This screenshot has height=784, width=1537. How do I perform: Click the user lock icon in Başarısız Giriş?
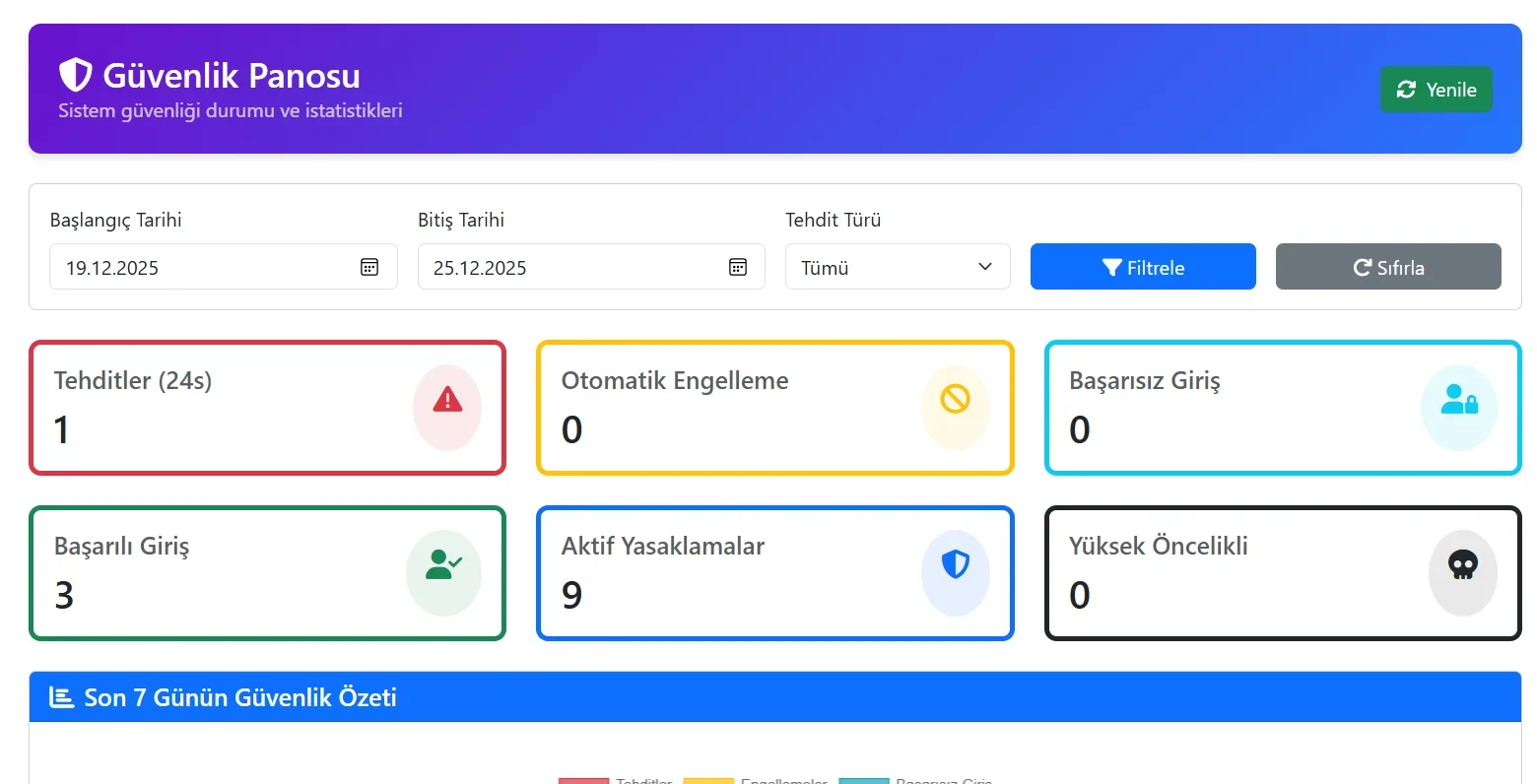1459,399
